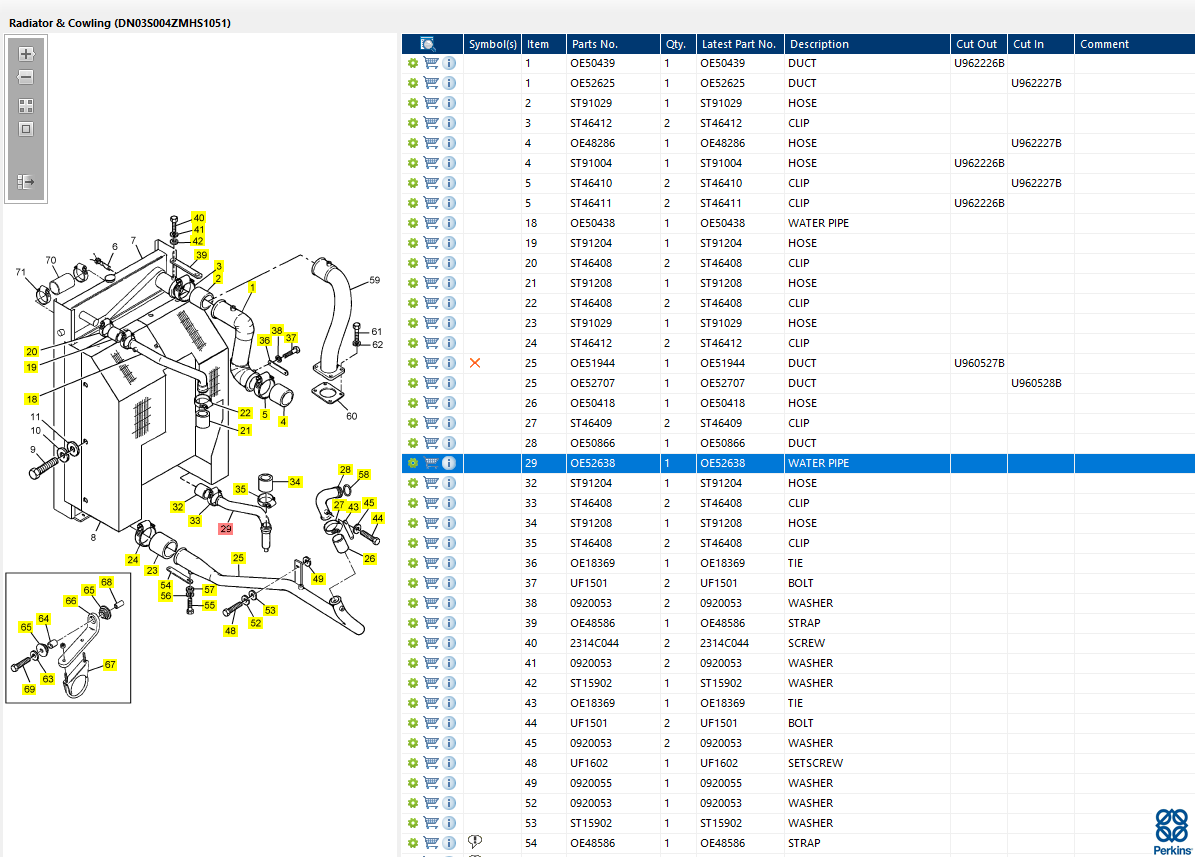This screenshot has width=1195, height=857.
Task: Click callout 4 on the diagram
Action: coord(283,422)
